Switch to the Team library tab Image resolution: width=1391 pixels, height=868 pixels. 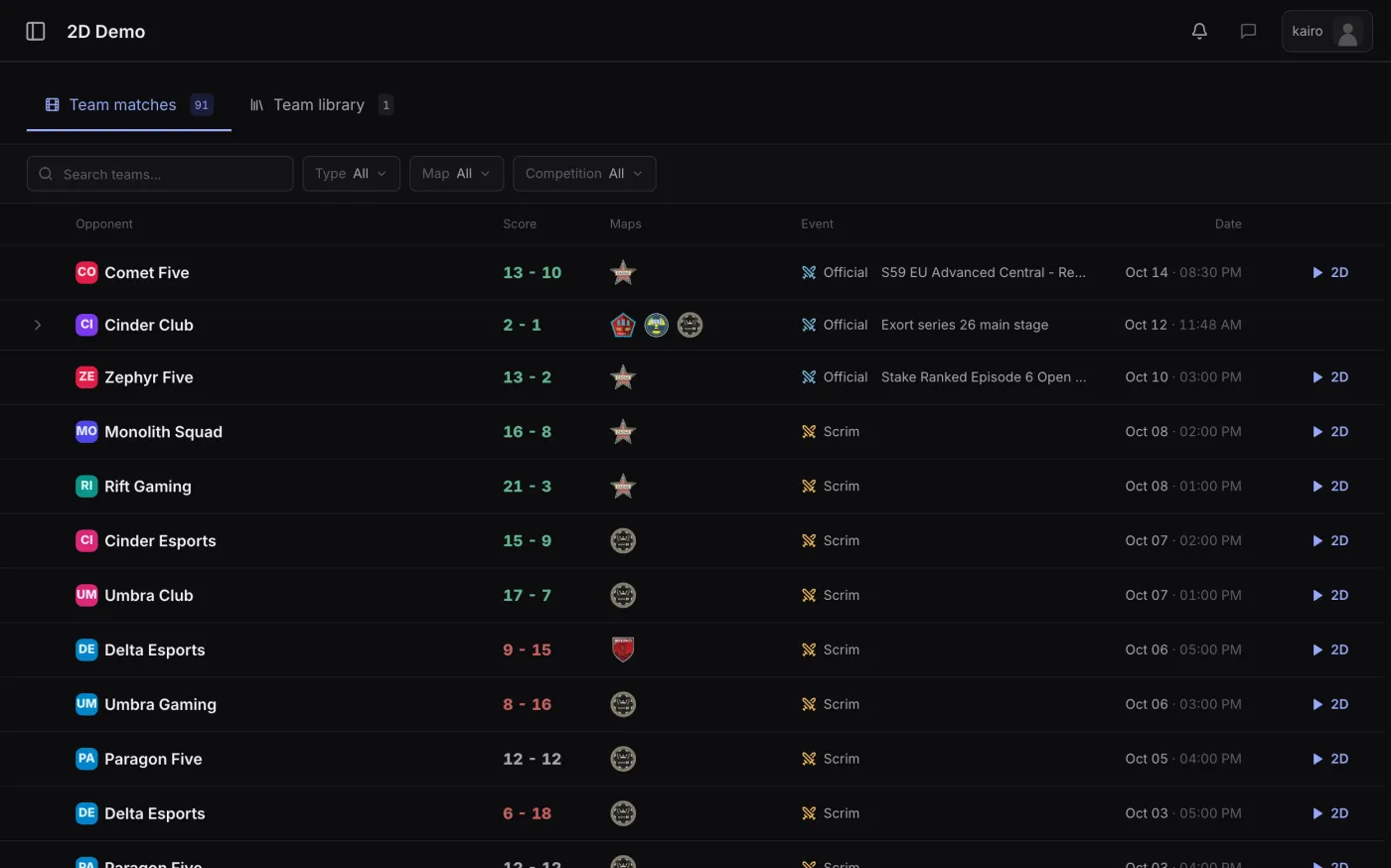click(x=321, y=104)
